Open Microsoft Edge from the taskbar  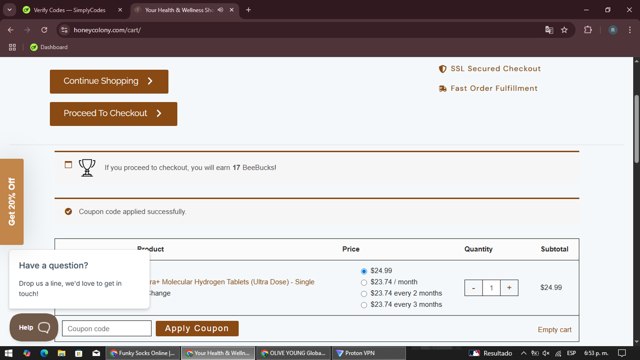click(x=44, y=353)
